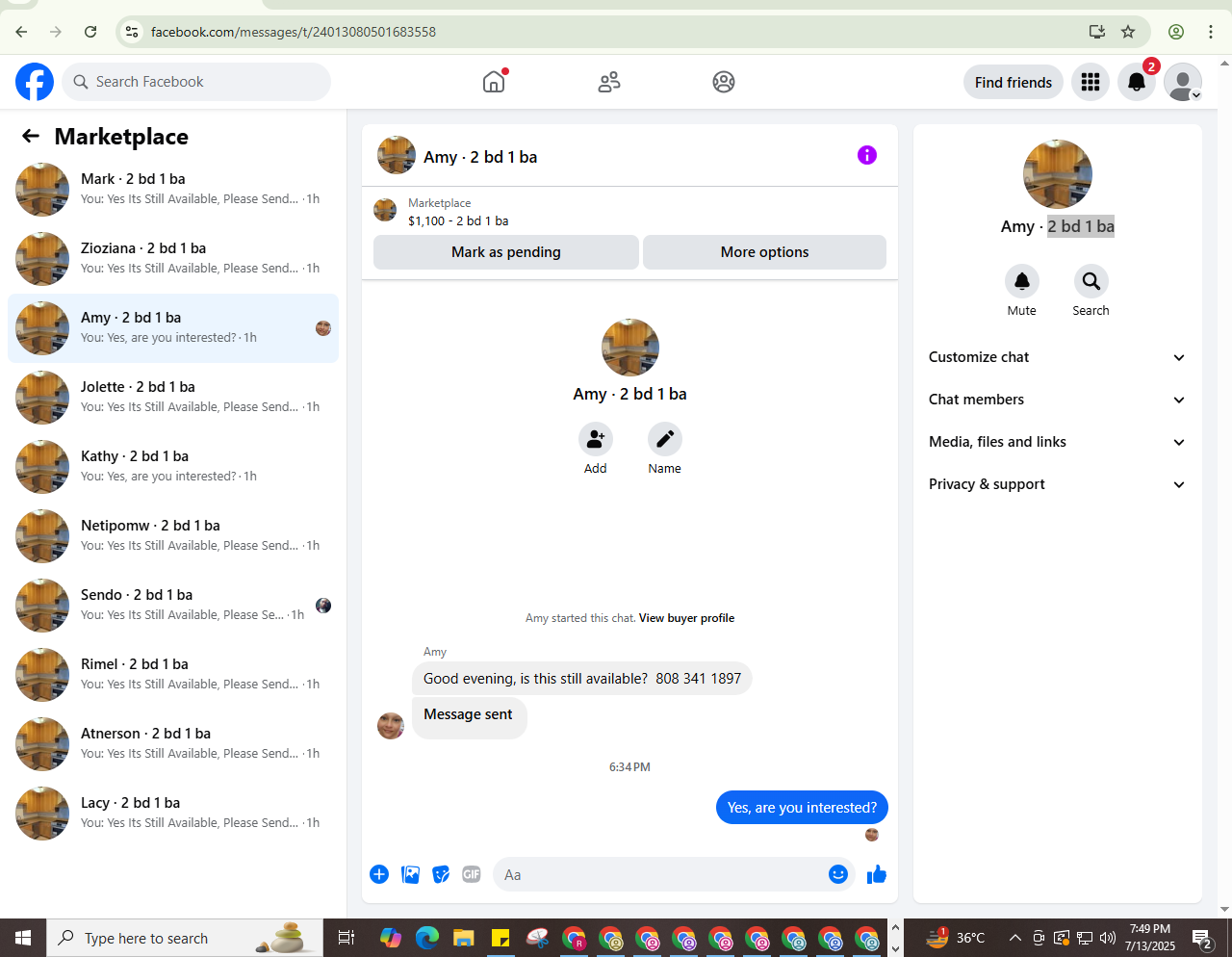1232x957 pixels.
Task: Click Marketplace listing $1,100 thumbnail
Action: (x=385, y=210)
